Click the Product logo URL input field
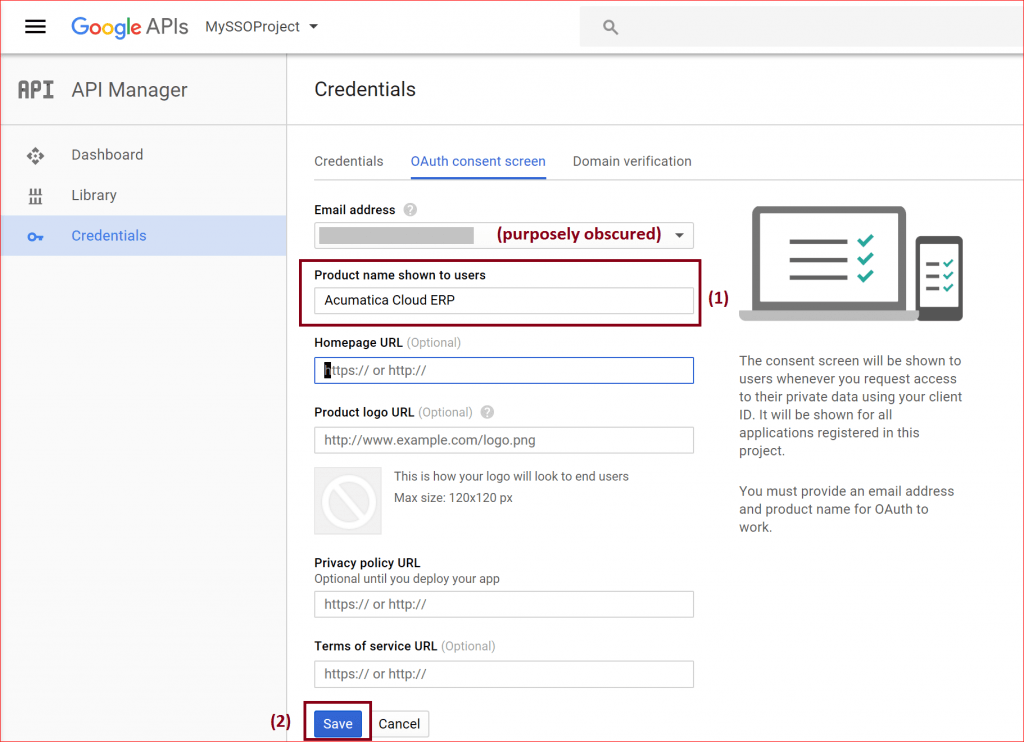The height and width of the screenshot is (742, 1024). (x=504, y=440)
